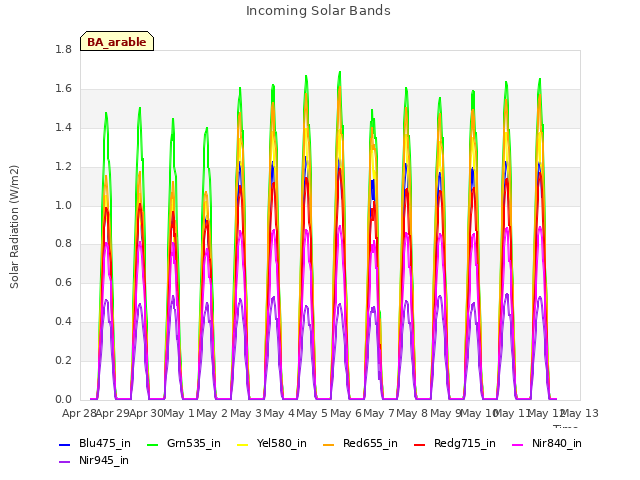Click the Blu475_in legend label
640x480 pixels.
105,443
